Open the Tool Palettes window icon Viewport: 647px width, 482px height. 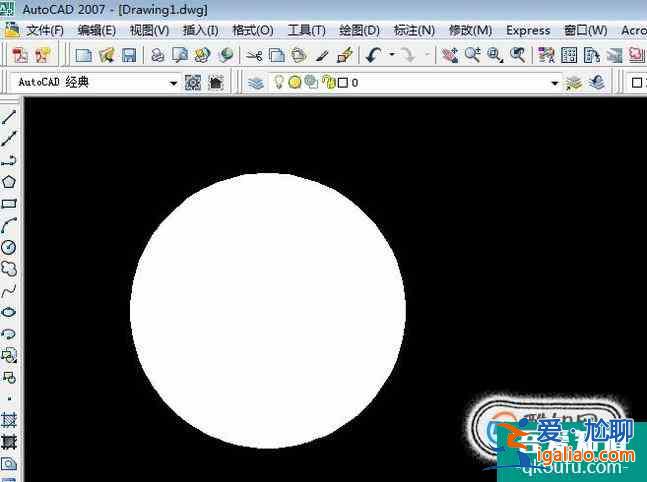[x=591, y=55]
